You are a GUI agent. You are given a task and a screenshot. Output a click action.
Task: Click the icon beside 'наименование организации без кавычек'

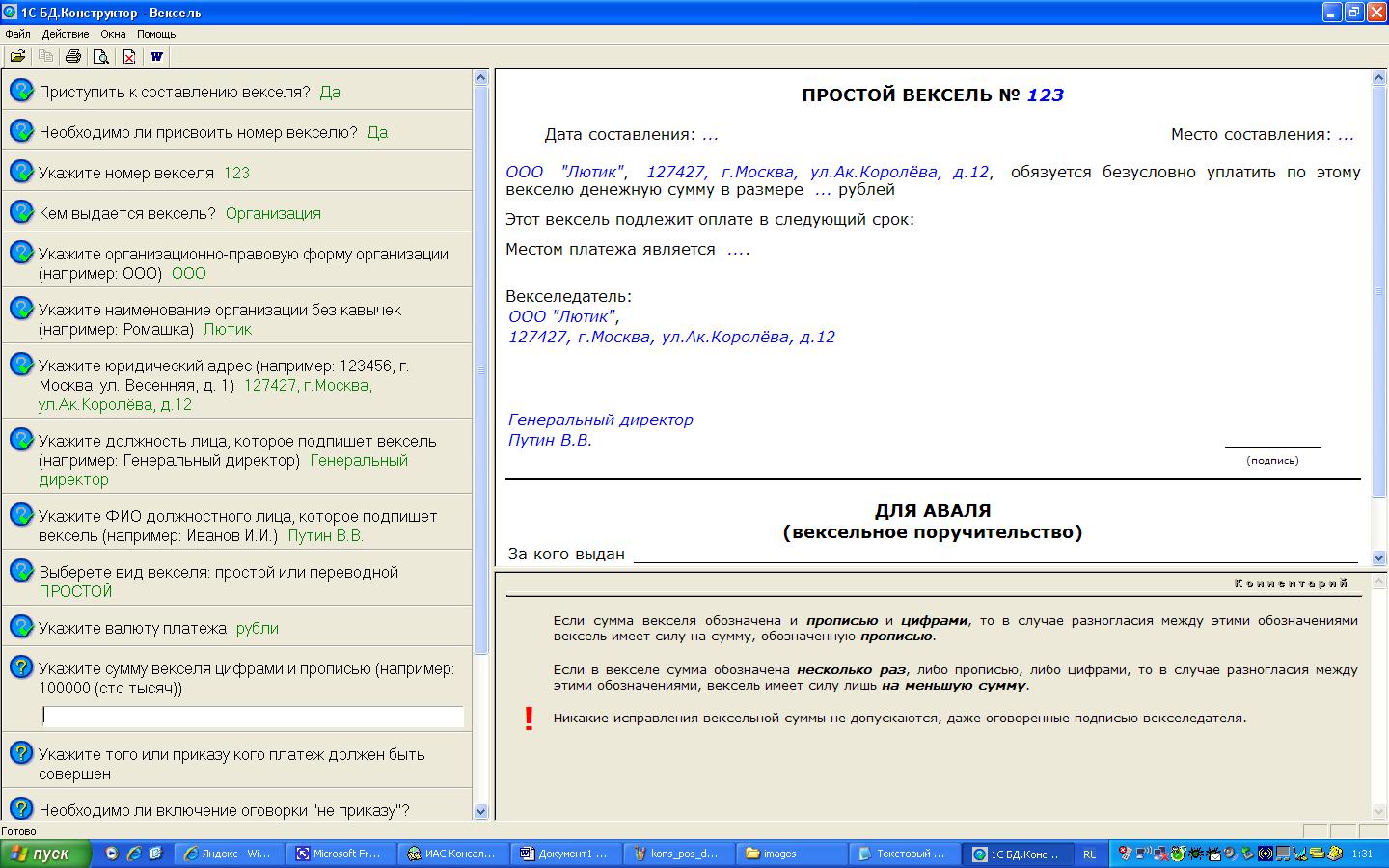21,308
